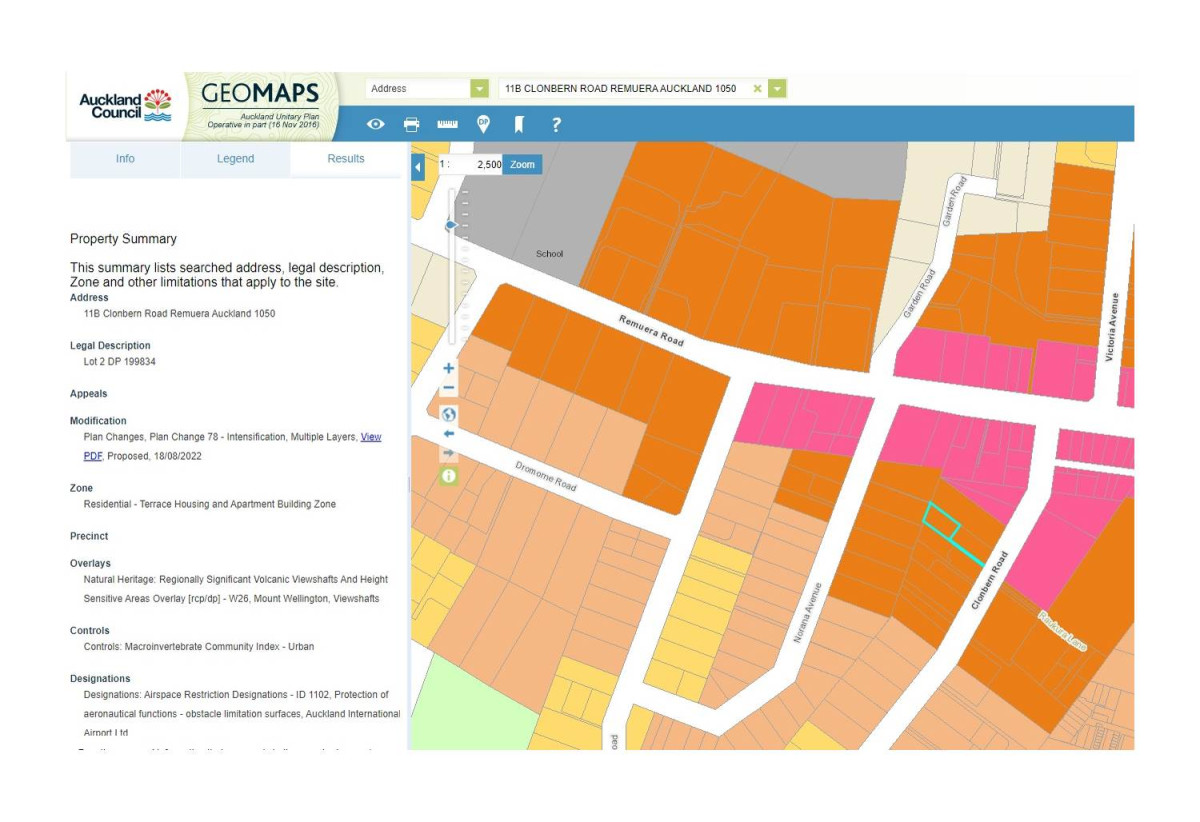
Task: Clear the searched address with X
Action: pyautogui.click(x=757, y=89)
